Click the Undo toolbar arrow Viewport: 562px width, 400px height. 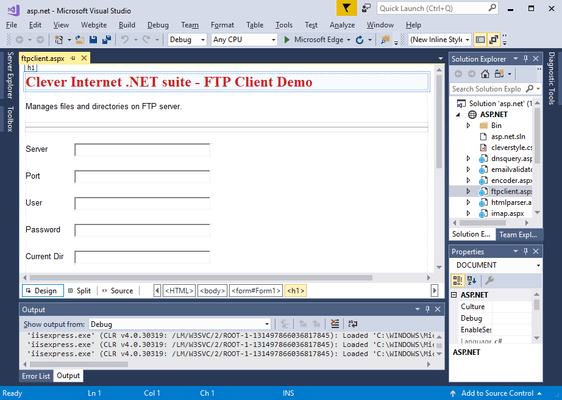click(x=125, y=40)
